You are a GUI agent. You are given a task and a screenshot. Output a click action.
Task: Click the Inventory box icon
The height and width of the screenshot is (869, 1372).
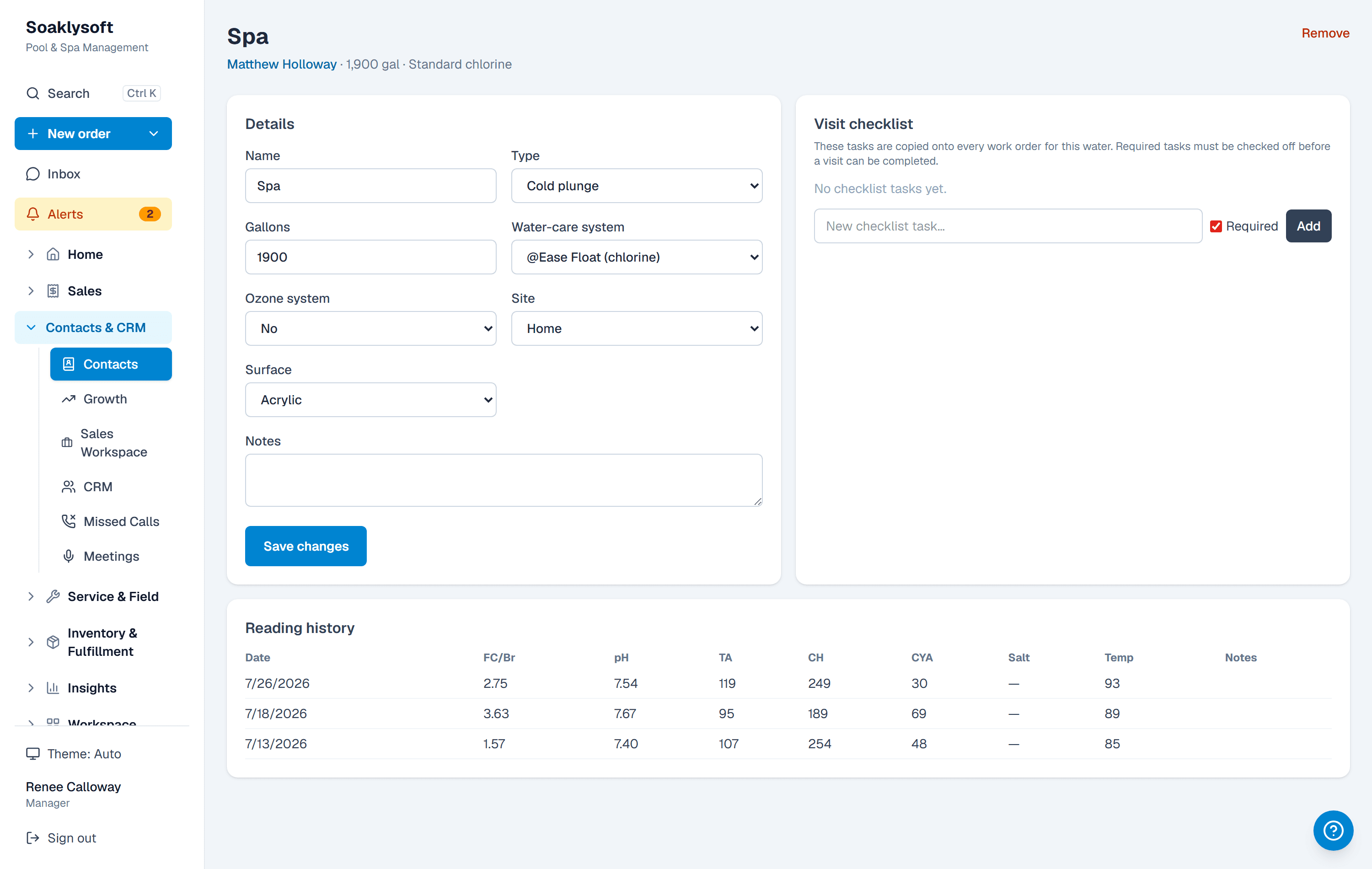(53, 642)
